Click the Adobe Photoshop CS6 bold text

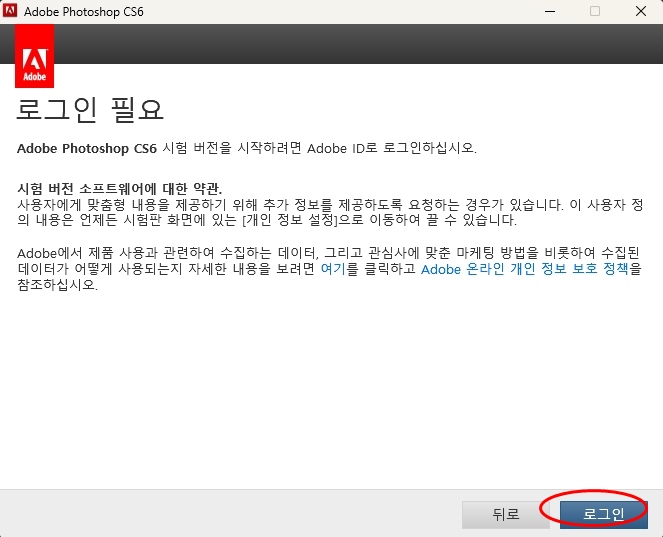[87, 148]
